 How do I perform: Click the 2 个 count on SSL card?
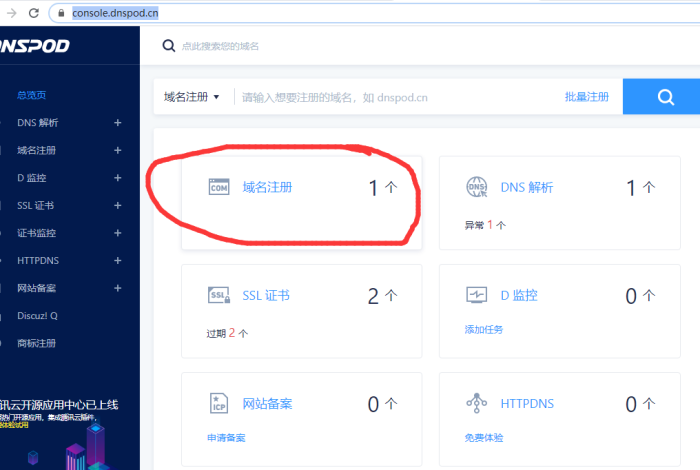pyautogui.click(x=383, y=296)
